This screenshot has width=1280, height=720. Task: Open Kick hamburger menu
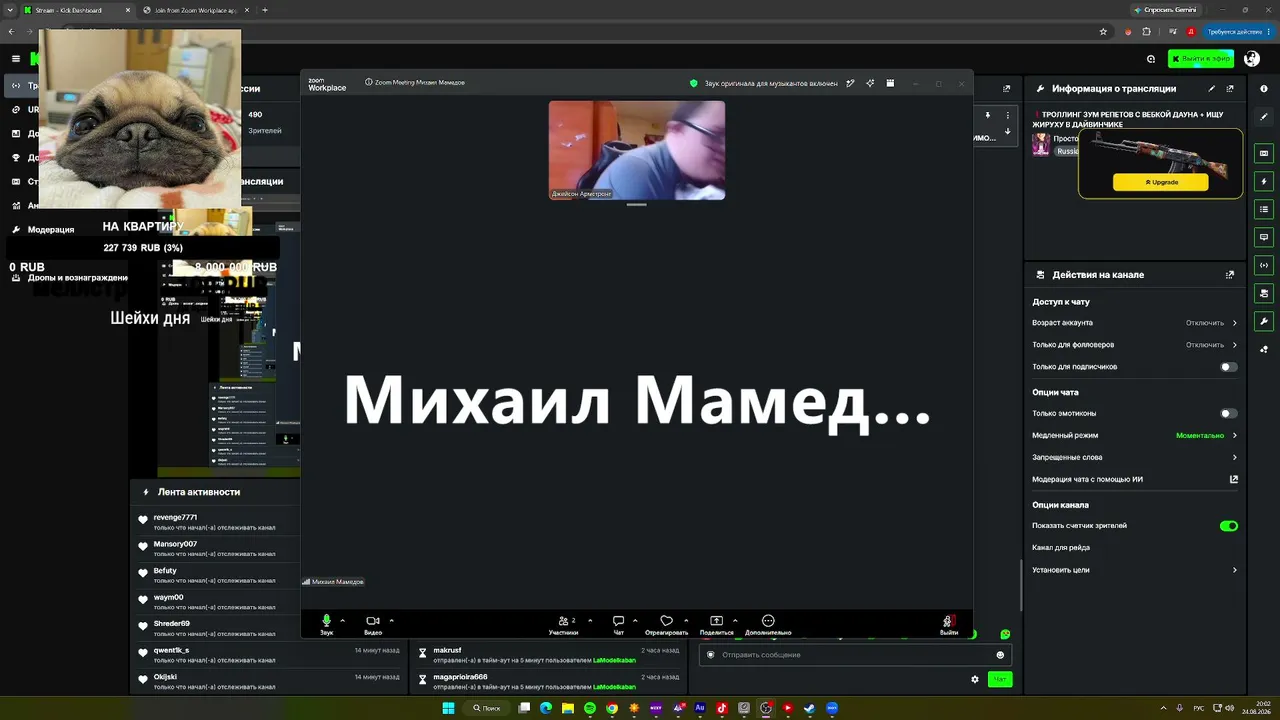click(15, 59)
